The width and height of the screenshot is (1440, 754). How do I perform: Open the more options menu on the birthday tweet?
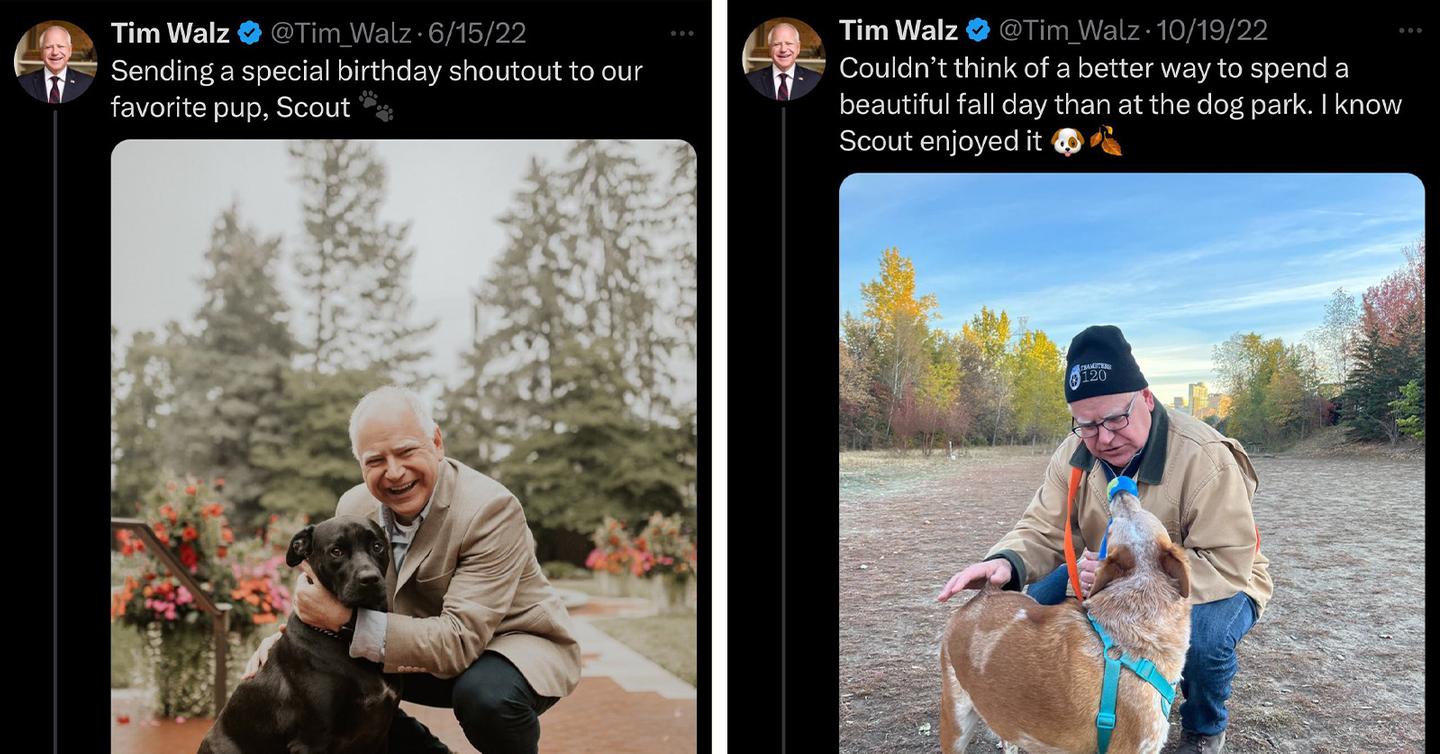pyautogui.click(x=684, y=32)
